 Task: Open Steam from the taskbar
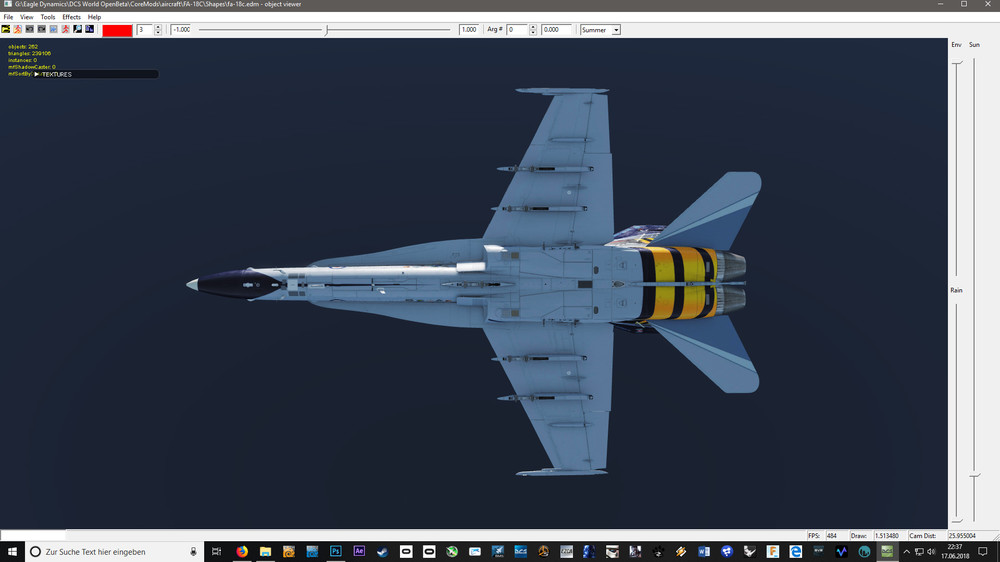pos(382,552)
